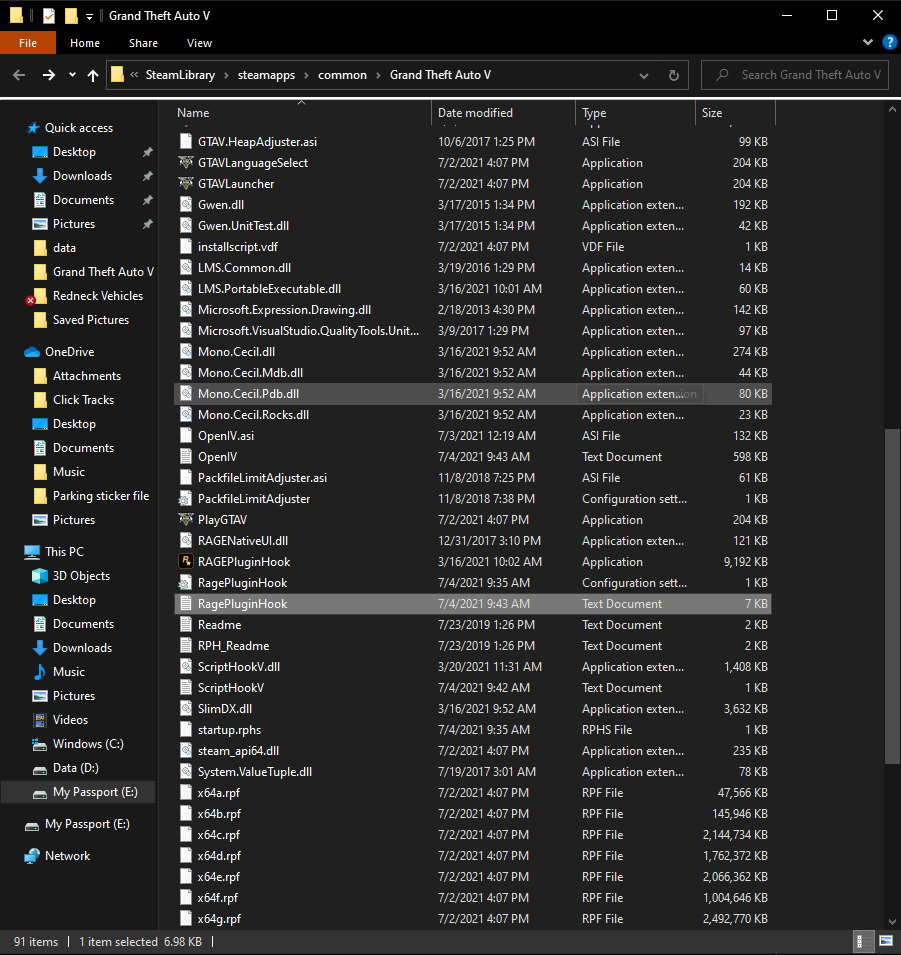
Task: Select the ScriptHookV.dll file
Action: (239, 667)
